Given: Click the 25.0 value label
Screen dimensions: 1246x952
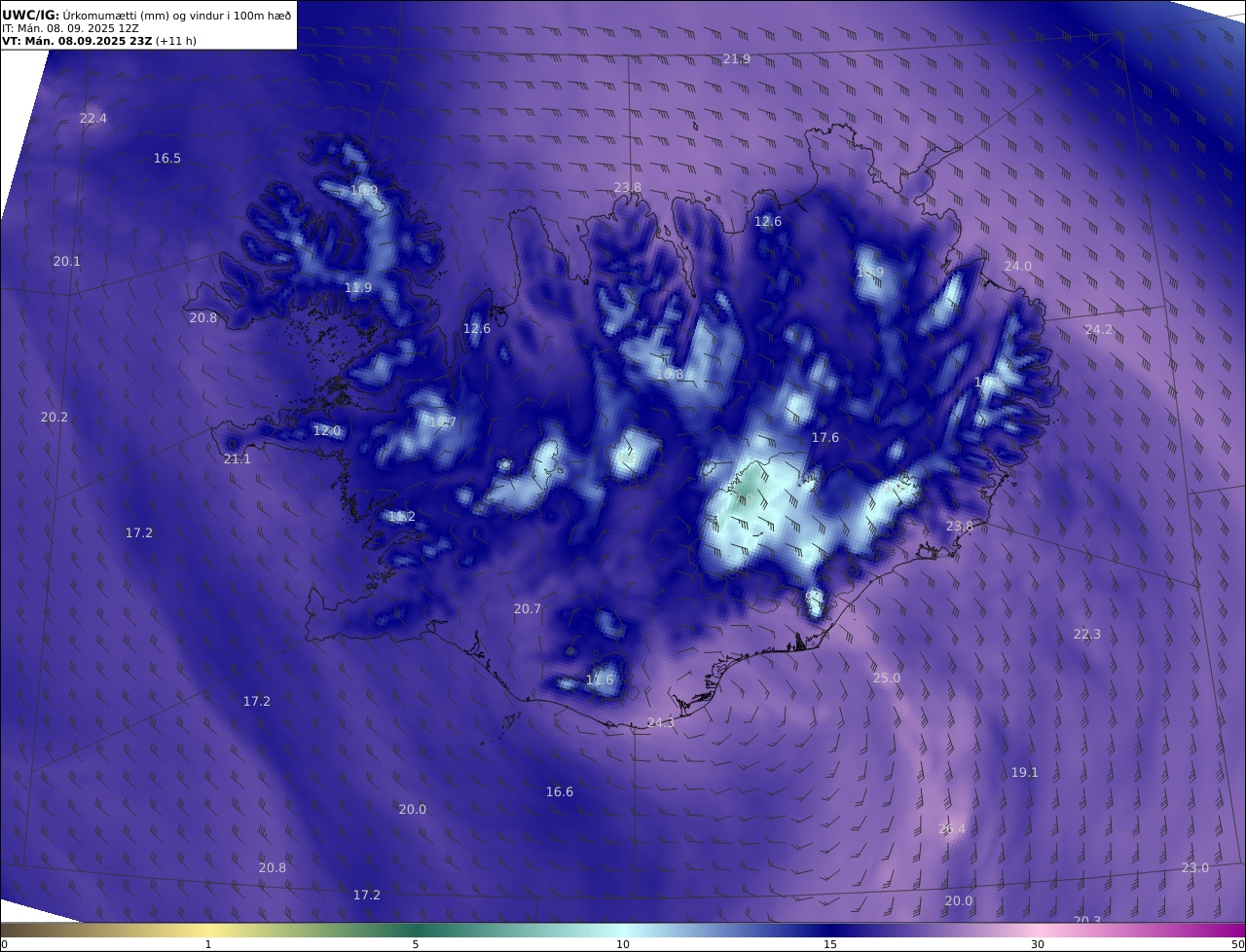Looking at the screenshot, I should 887,678.
